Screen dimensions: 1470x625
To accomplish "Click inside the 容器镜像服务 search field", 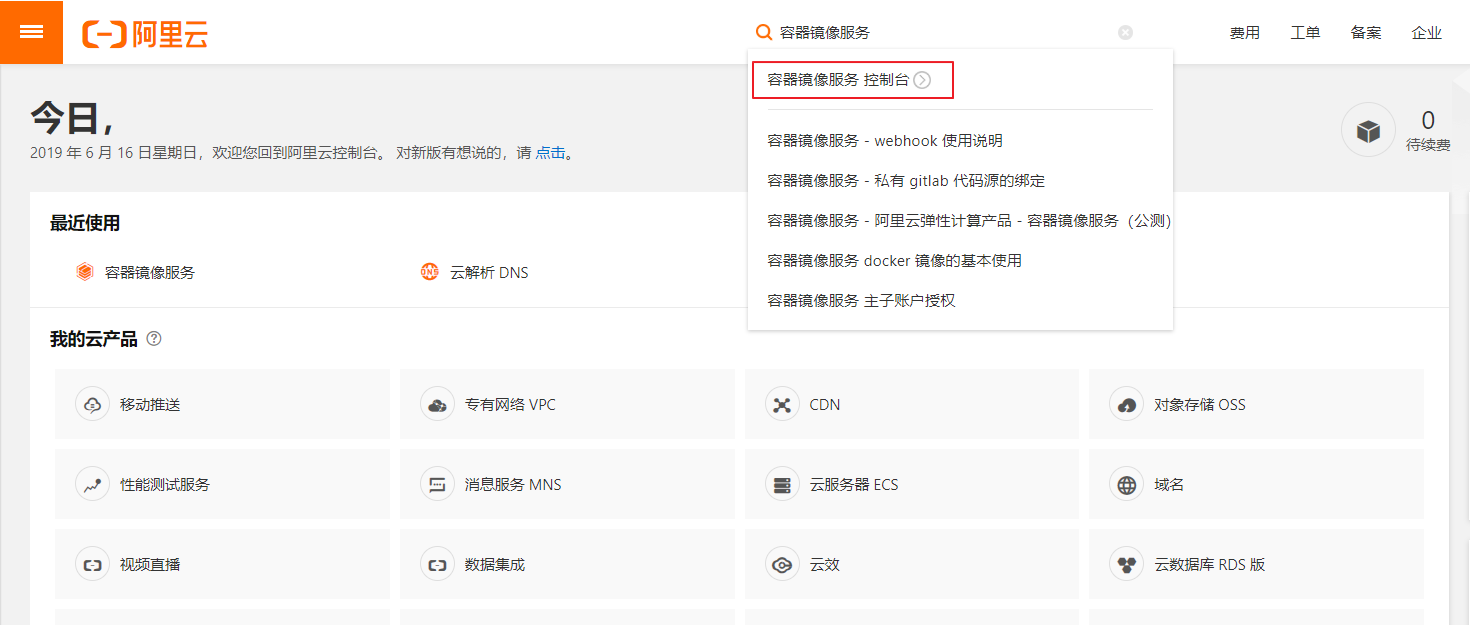I will 940,33.
